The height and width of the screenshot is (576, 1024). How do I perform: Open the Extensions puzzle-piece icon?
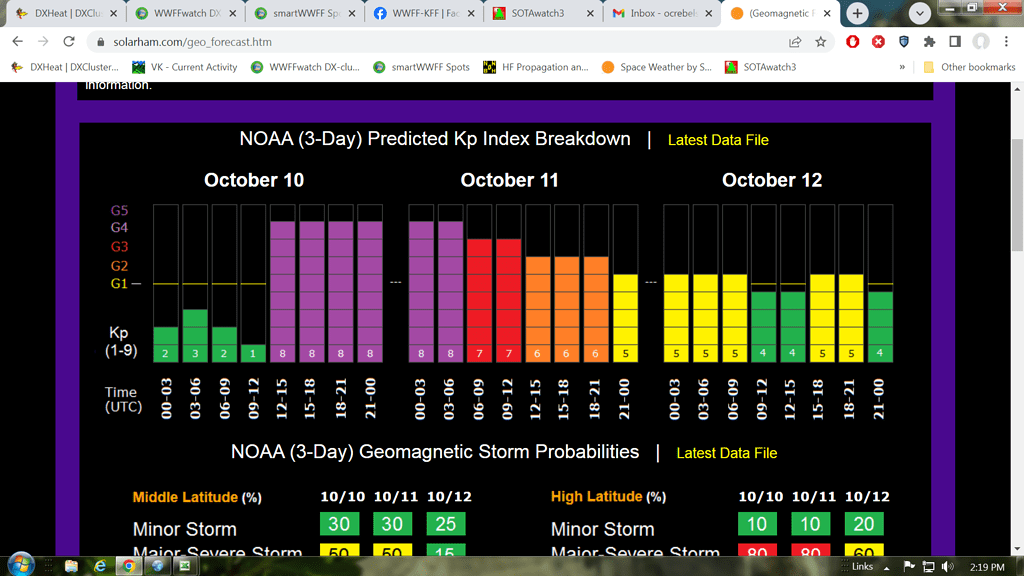click(929, 42)
